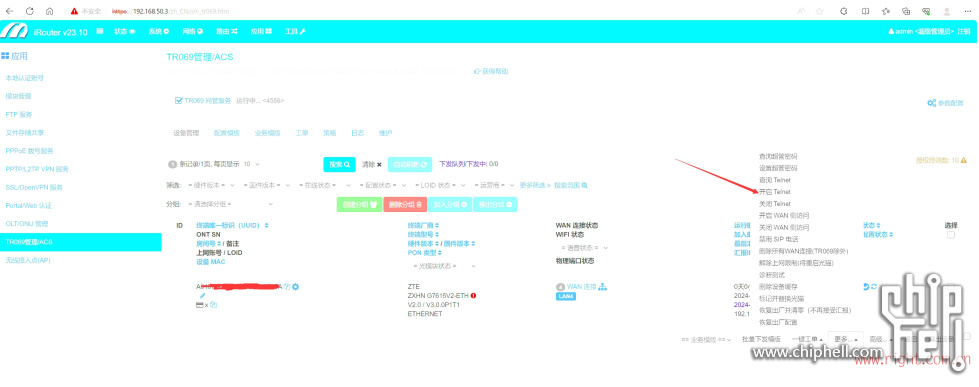Click the pencil edit icon under device UUID

coord(202,296)
